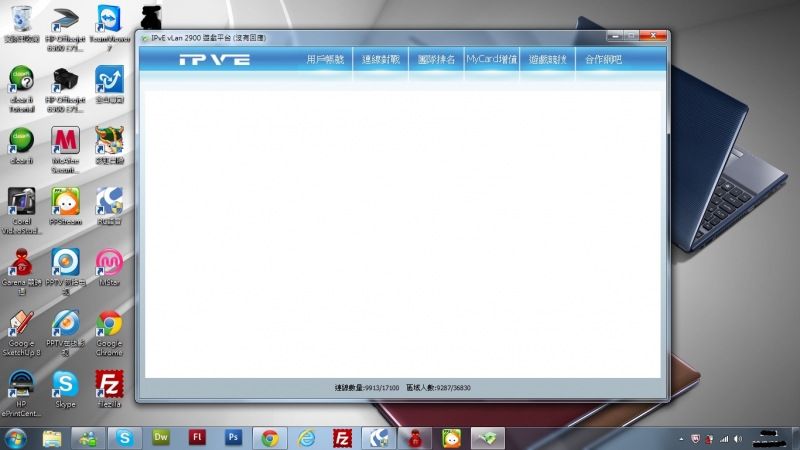
Task: Select the Corel VideoStudio desktop icon
Action: (x=21, y=211)
